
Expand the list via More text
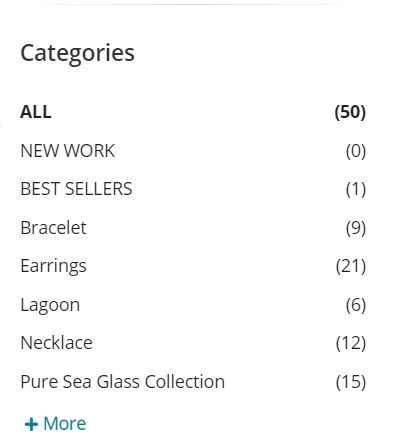point(65,424)
